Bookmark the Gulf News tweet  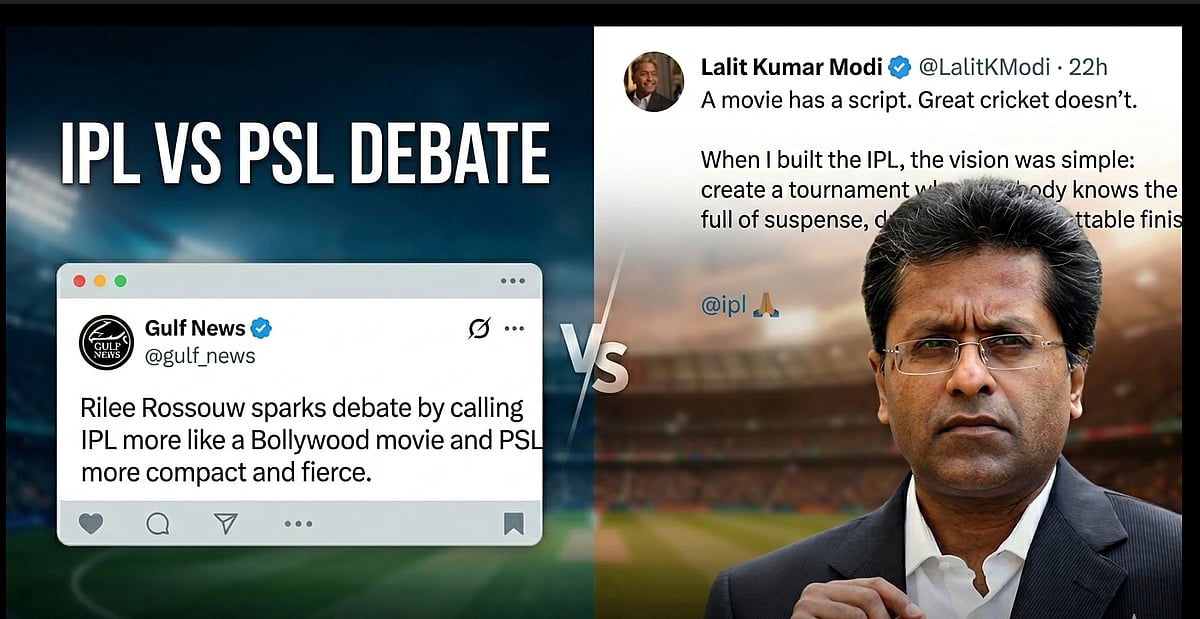click(x=513, y=523)
